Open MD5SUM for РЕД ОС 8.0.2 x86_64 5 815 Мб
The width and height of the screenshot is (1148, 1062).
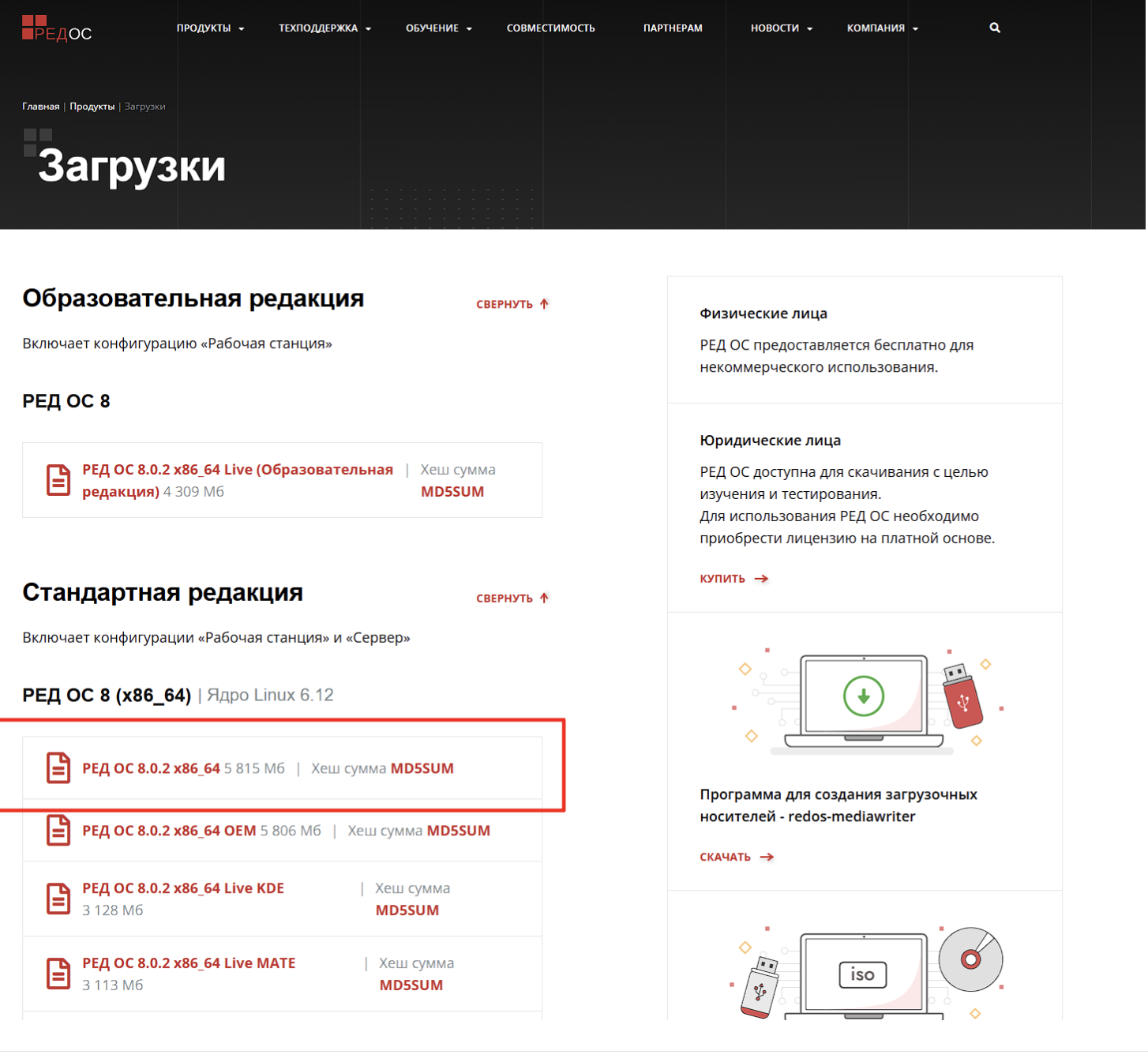click(x=422, y=768)
